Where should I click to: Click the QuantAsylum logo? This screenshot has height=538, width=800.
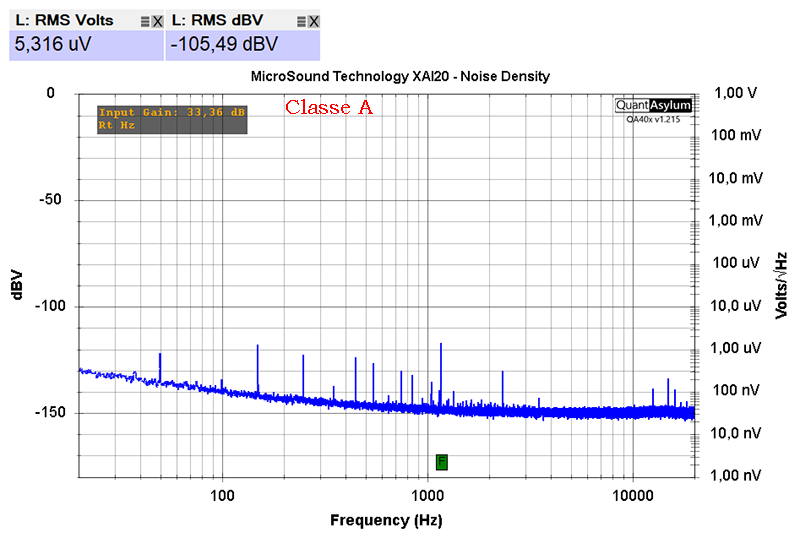click(654, 105)
